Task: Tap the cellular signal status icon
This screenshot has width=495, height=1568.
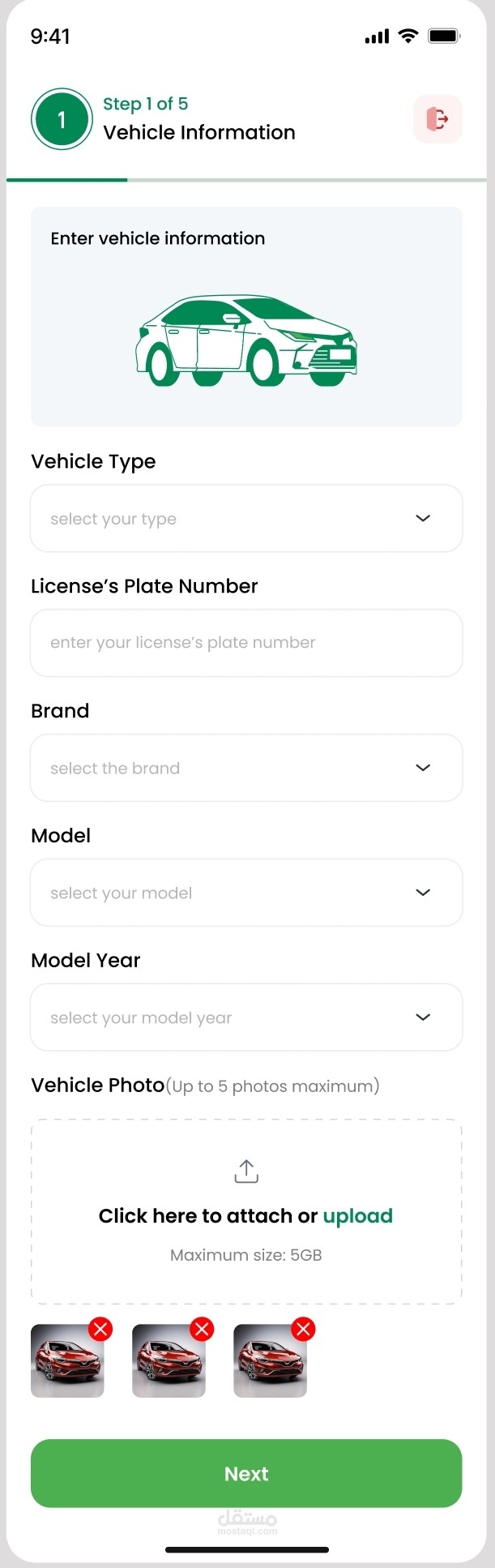Action: coord(378,36)
